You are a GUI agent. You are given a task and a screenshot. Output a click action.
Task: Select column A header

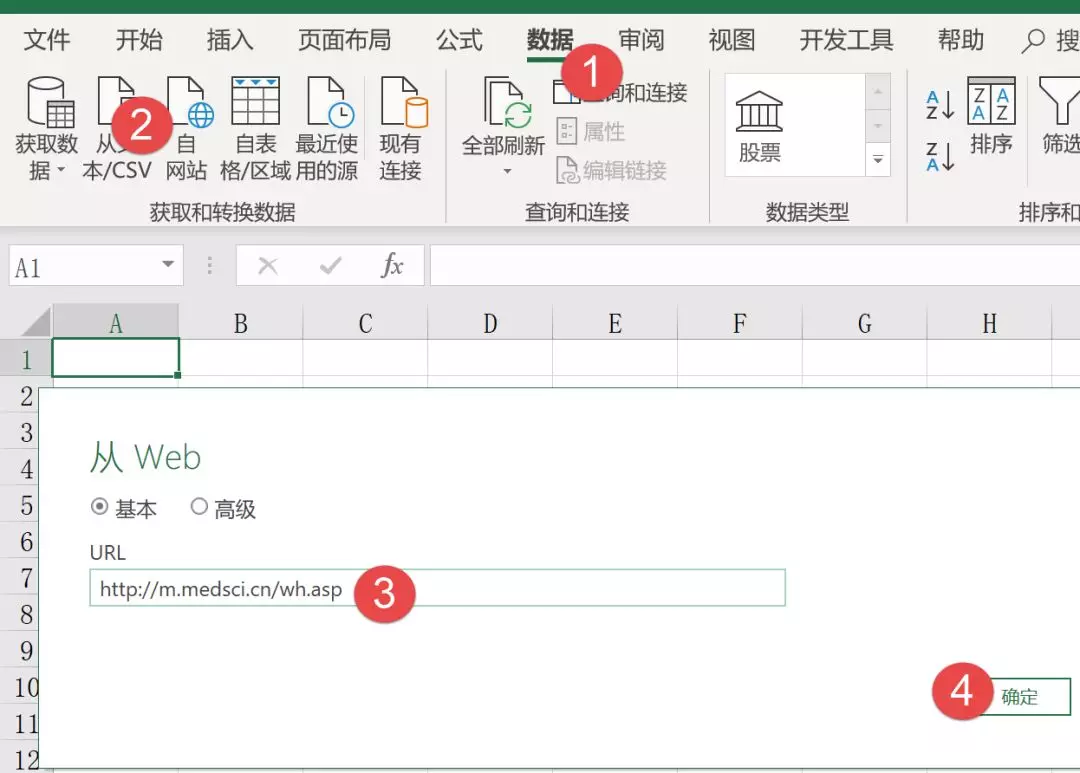click(116, 322)
